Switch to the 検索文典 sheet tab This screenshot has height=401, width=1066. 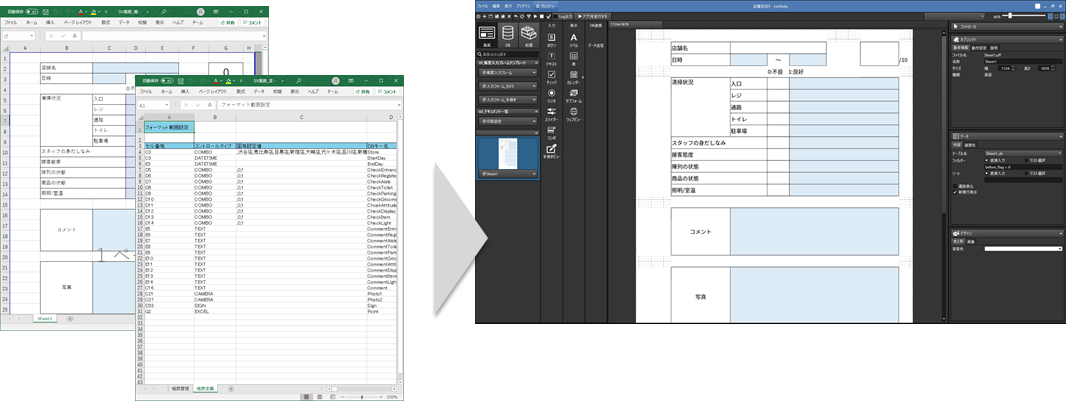pyautogui.click(x=204, y=387)
